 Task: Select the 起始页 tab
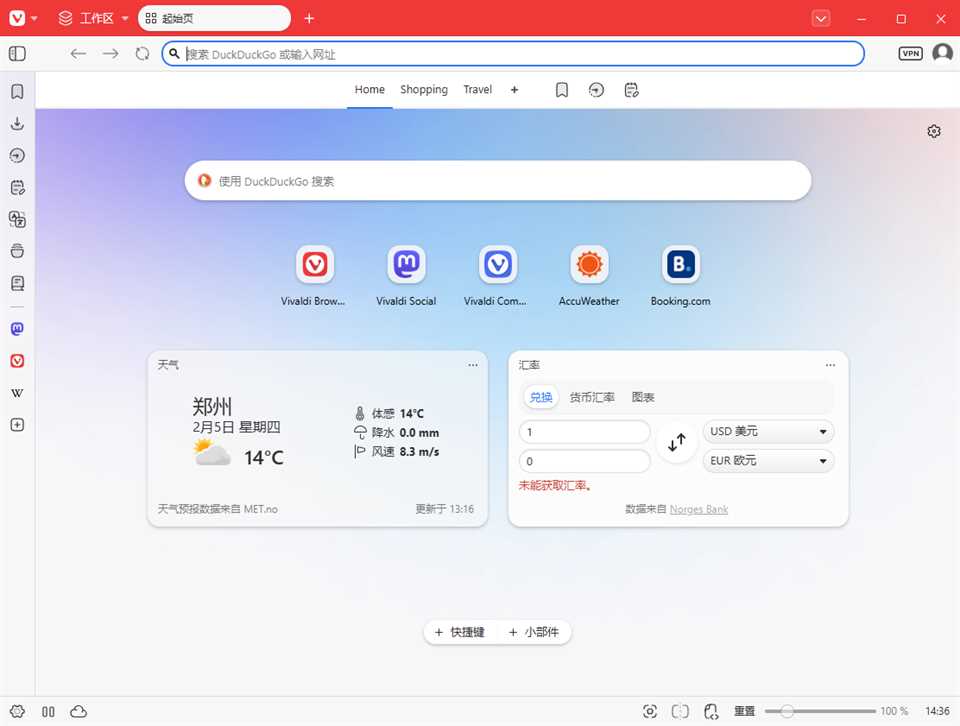[x=214, y=18]
